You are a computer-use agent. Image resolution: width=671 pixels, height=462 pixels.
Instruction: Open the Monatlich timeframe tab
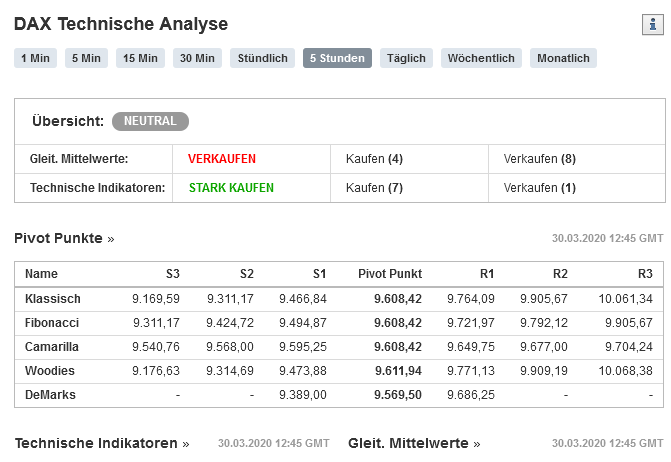pos(563,58)
